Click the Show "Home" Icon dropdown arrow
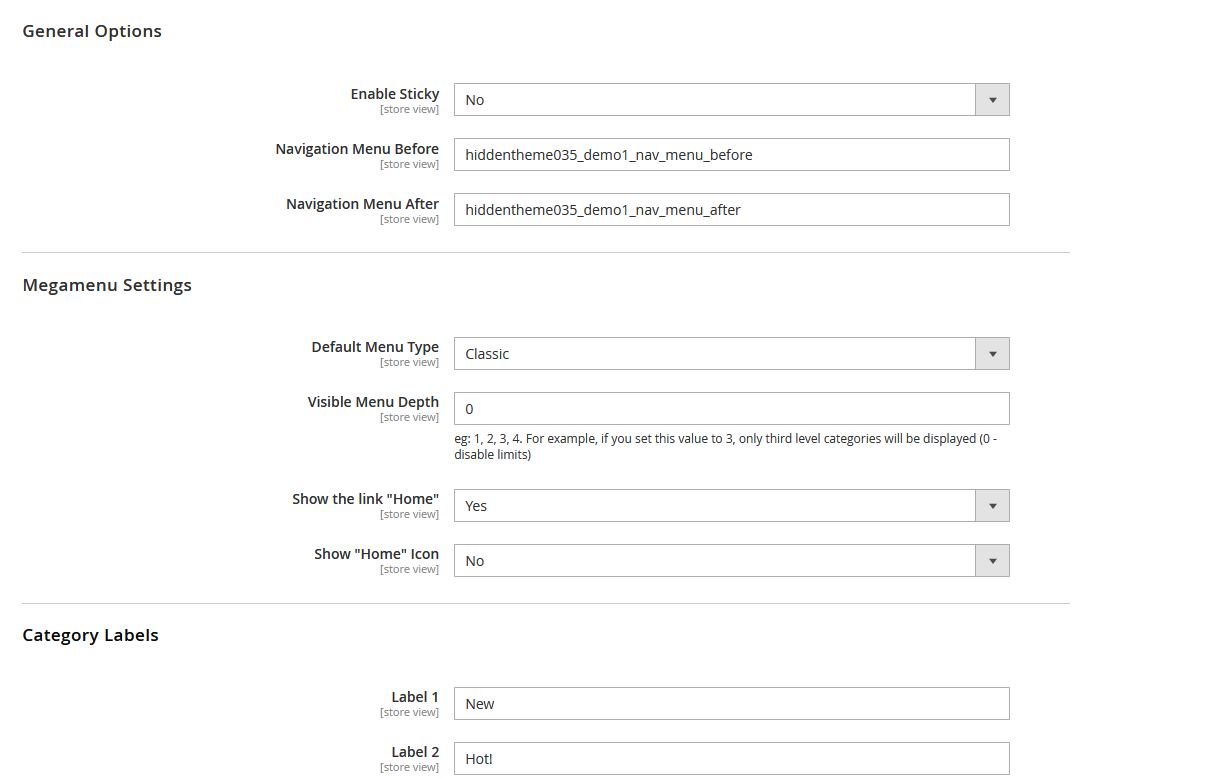This screenshot has width=1229, height=780. tap(991, 560)
